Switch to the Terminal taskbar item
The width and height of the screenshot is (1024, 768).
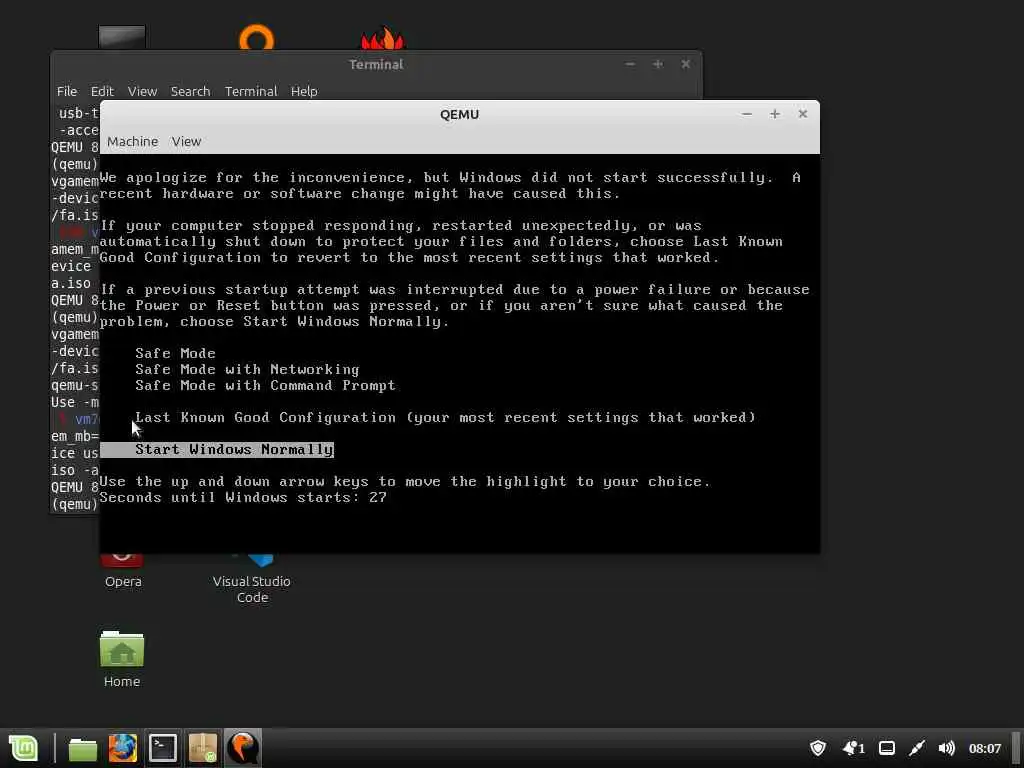163,748
